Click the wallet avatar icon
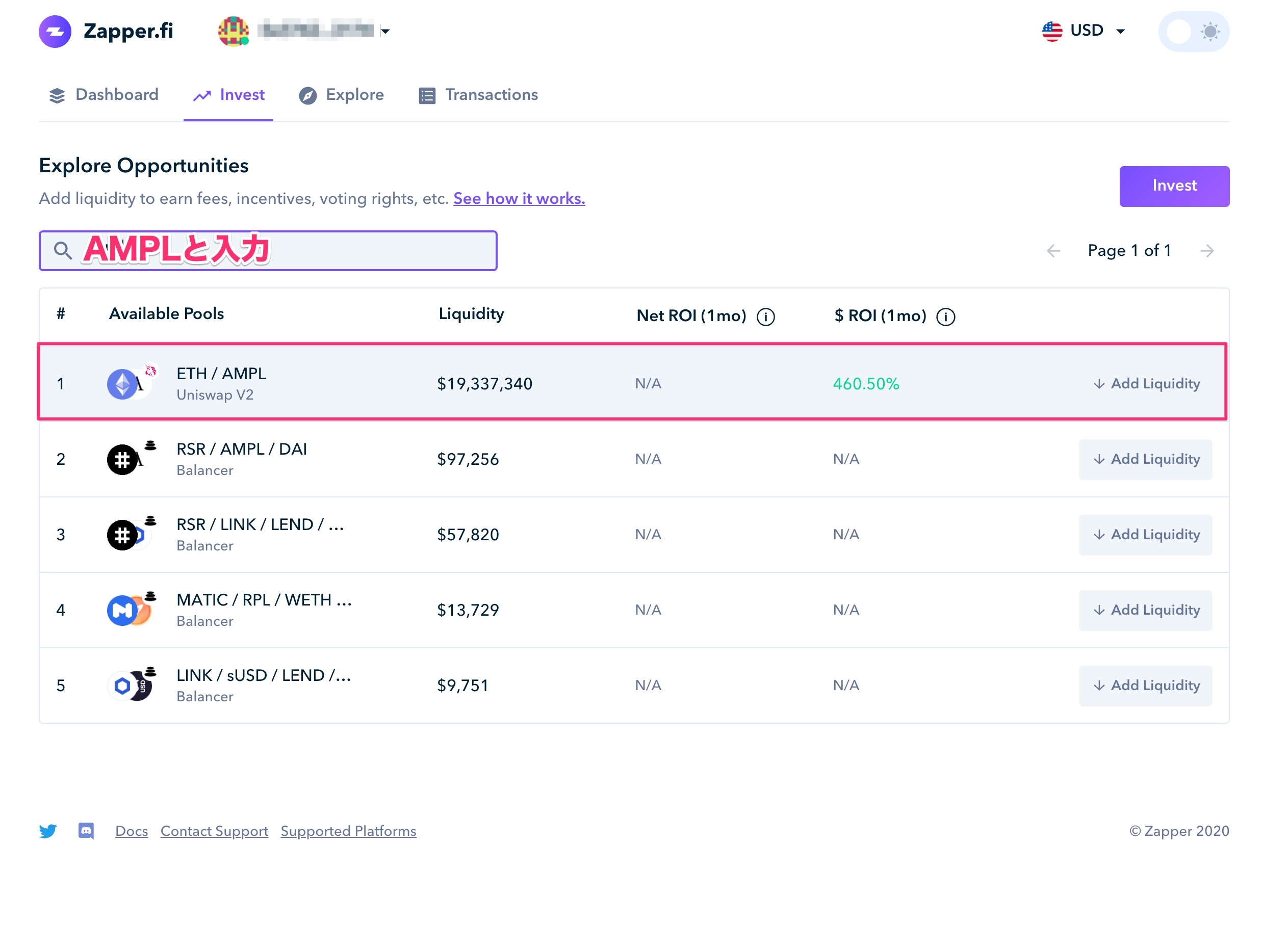Screen dimensions: 1288x948 point(233,31)
